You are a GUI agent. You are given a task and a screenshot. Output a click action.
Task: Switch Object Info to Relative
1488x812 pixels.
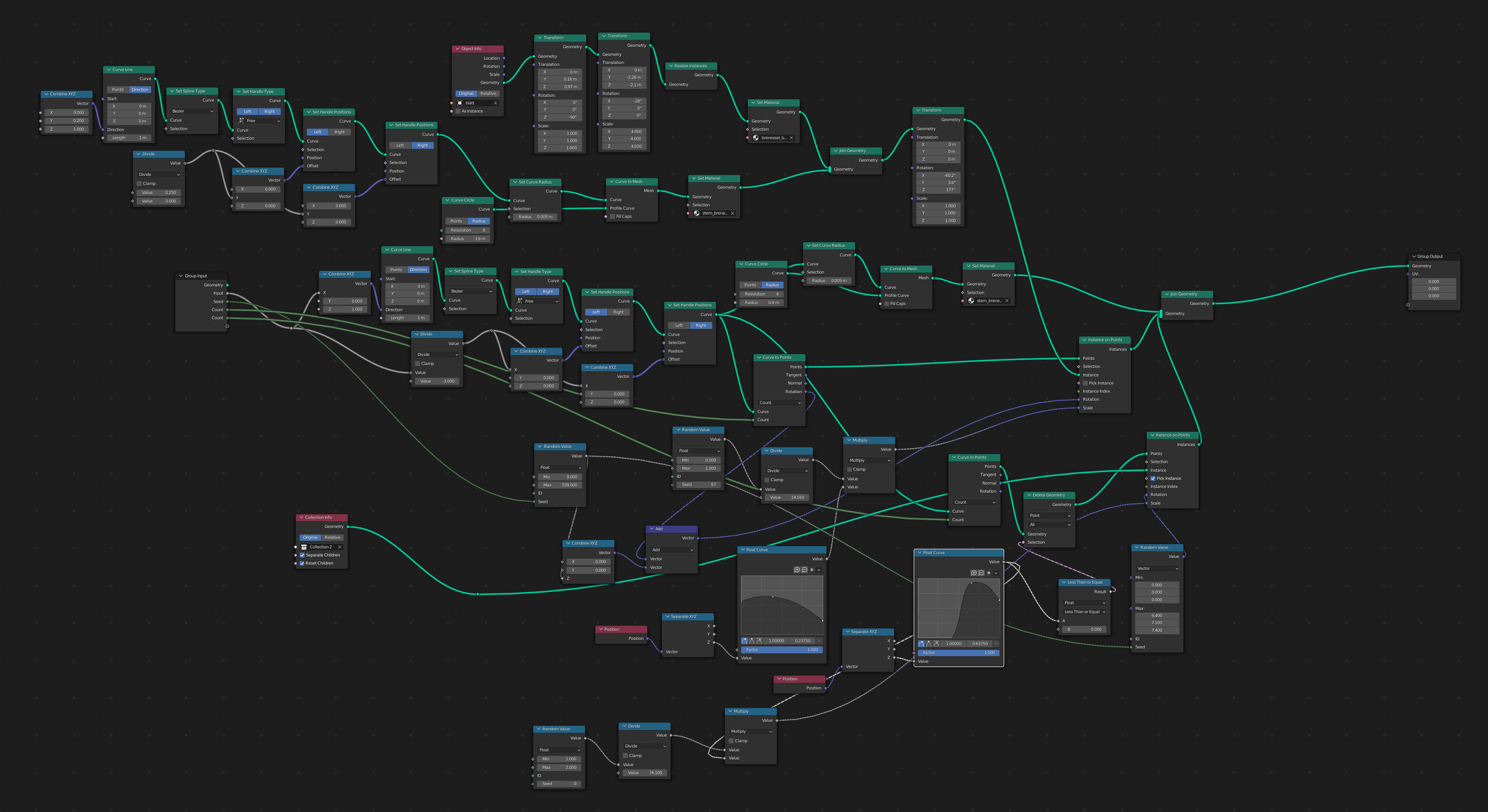[x=488, y=93]
